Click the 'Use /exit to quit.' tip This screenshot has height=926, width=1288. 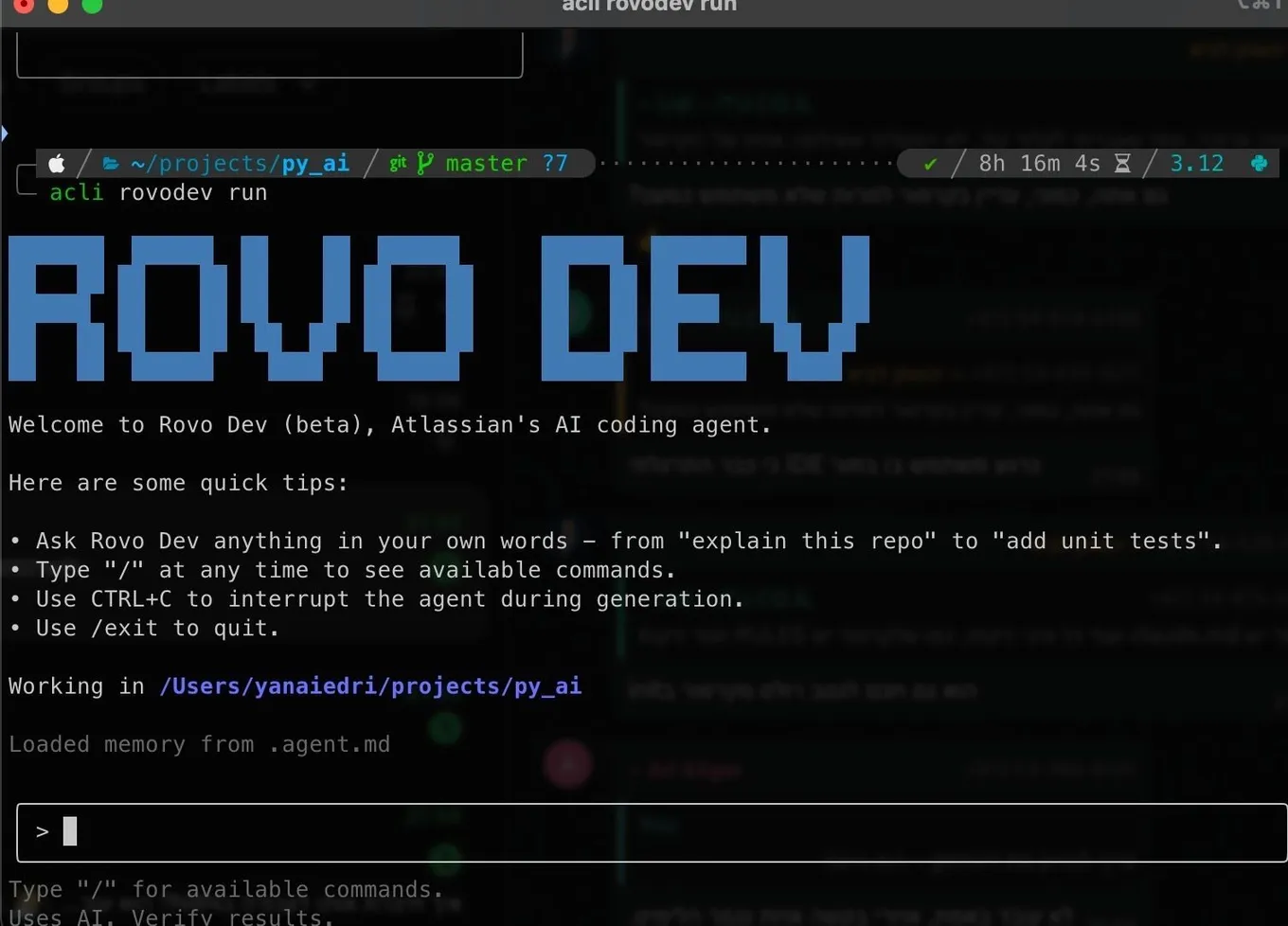144,628
